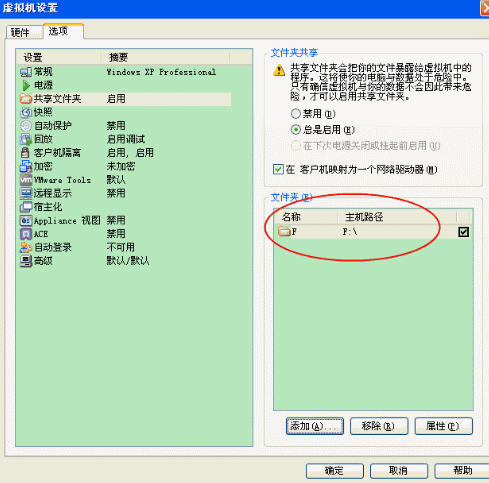Click the Shared Folders (共享文件夹) folder icon
489x483 pixels.
[x=26, y=99]
